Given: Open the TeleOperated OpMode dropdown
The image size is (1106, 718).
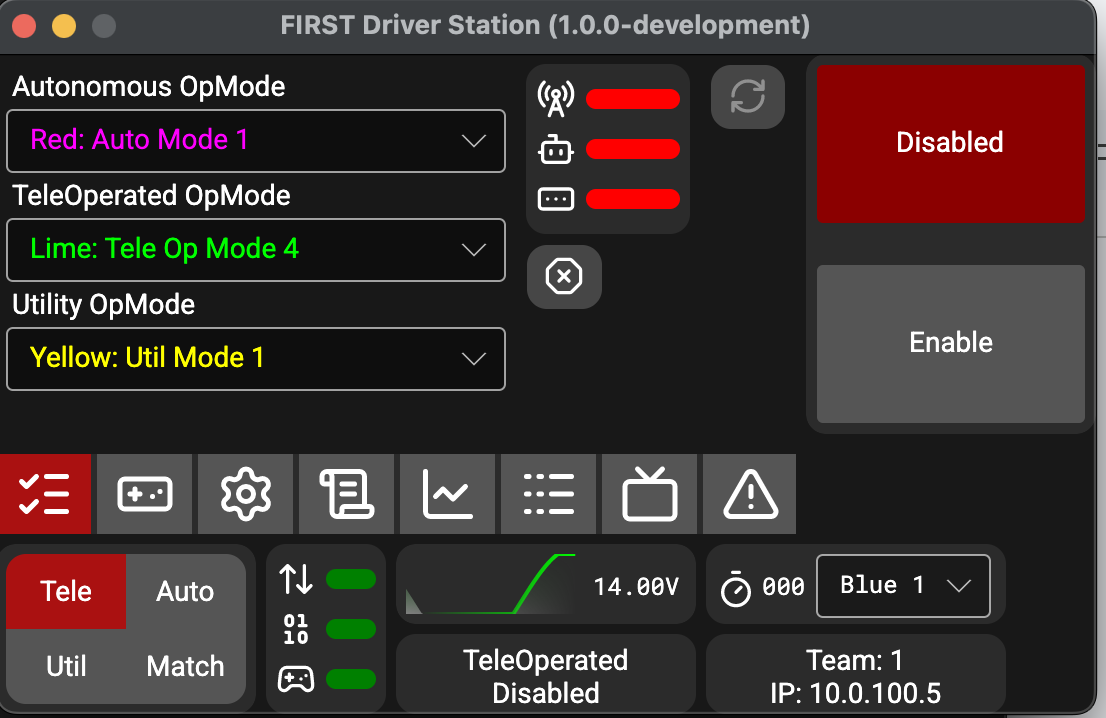Looking at the screenshot, I should click(256, 250).
